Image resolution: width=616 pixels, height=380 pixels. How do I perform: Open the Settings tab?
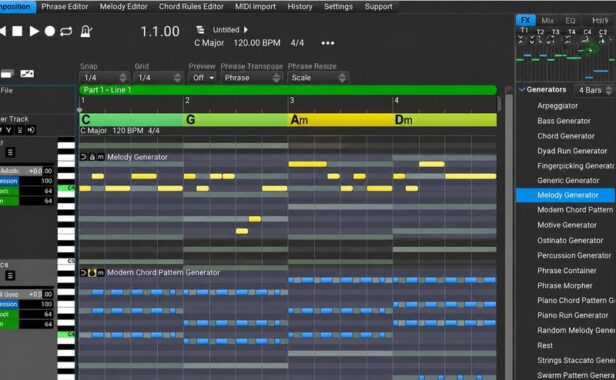[x=338, y=7]
